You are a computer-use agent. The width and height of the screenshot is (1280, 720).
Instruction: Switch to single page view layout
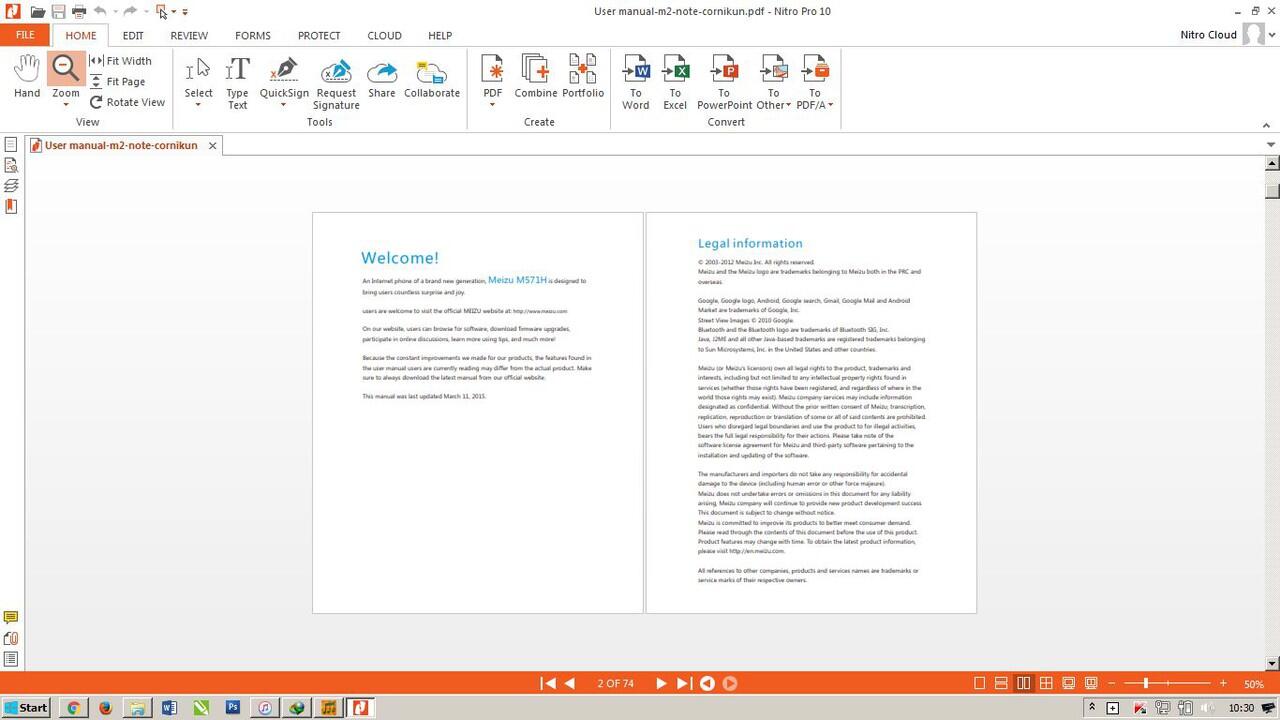[x=979, y=683]
